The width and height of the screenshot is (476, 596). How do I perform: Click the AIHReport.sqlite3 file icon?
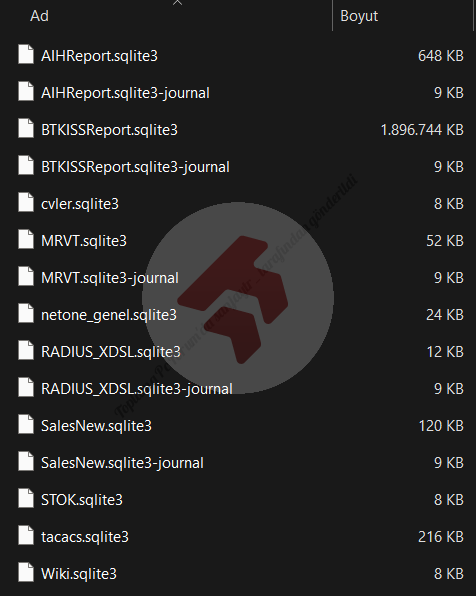point(26,54)
